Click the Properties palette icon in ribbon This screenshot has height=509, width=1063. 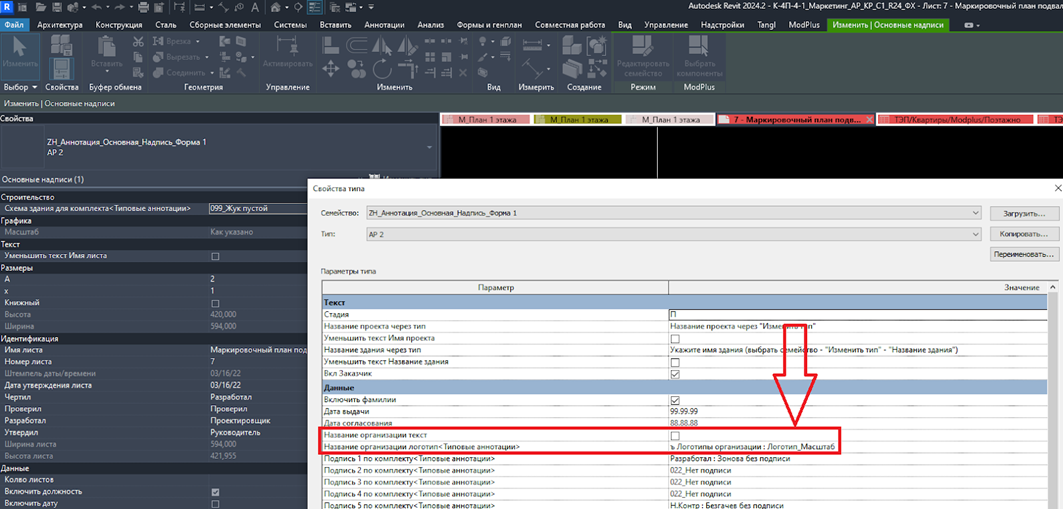click(x=61, y=68)
